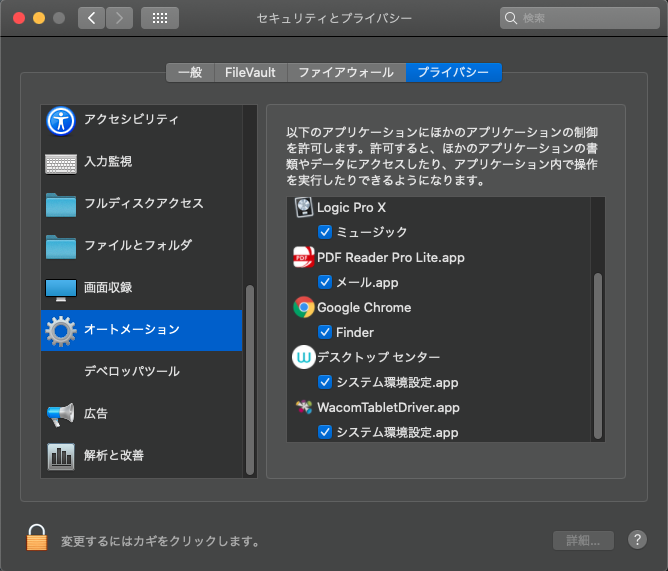
Task: Select フルディスクアクセス label in the sidebar
Action: coord(144,203)
